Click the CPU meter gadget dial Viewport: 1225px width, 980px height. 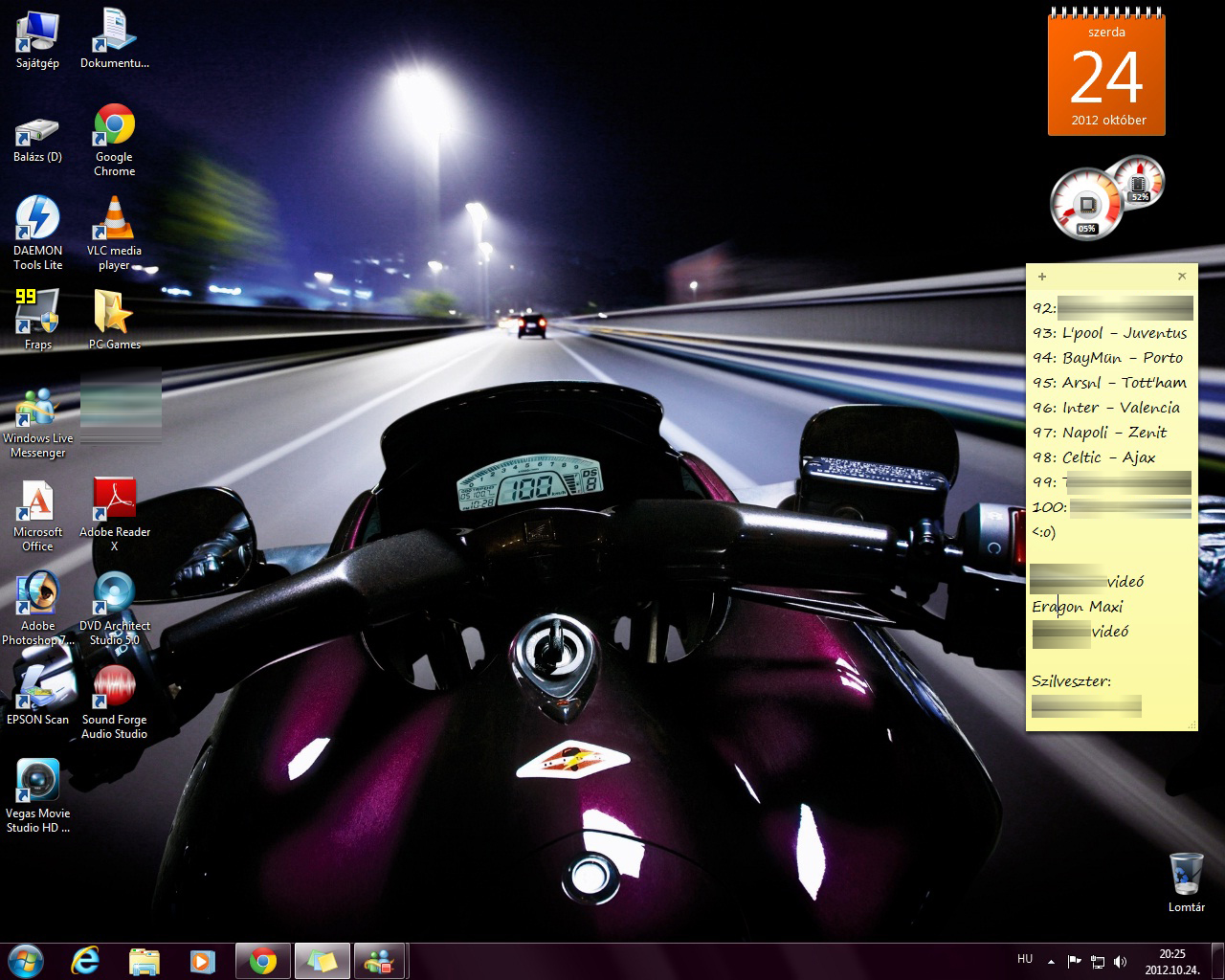coord(1086,204)
